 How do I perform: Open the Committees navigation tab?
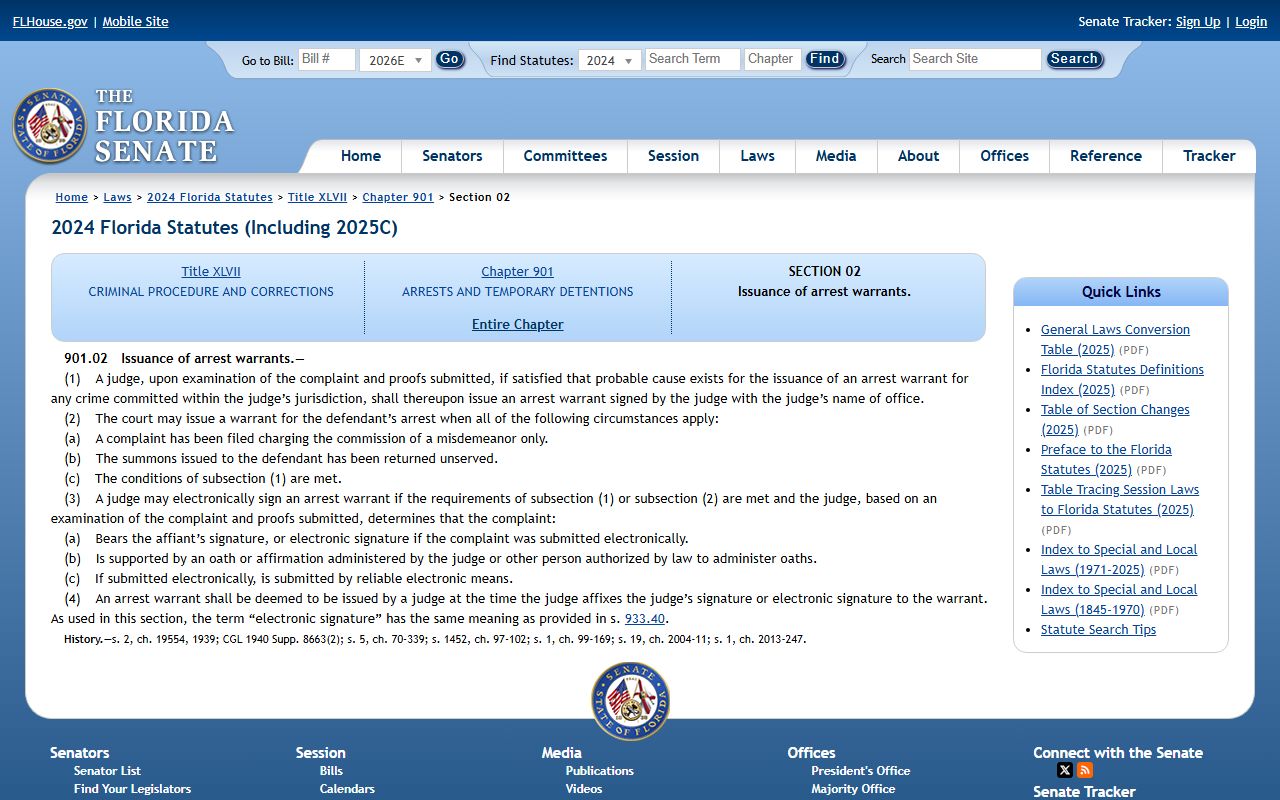pos(565,156)
